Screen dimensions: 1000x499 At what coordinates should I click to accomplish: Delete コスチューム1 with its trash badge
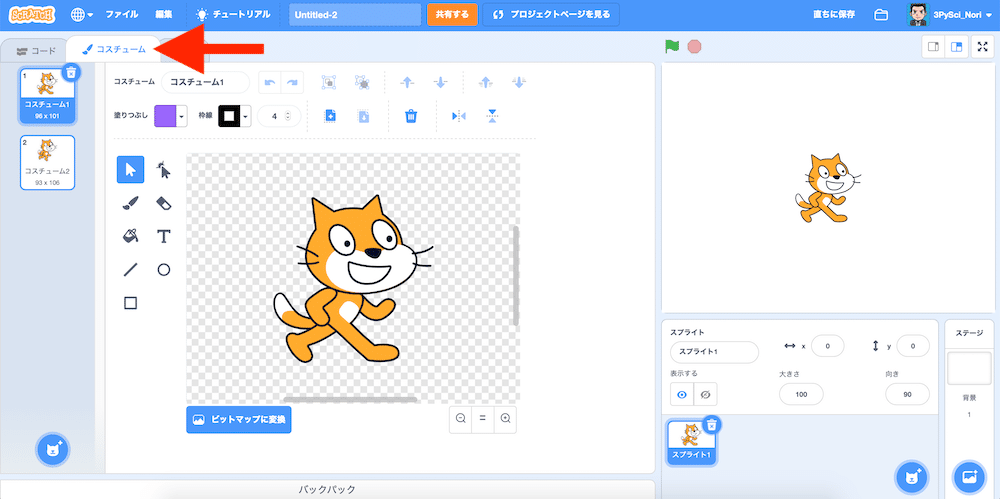click(71, 73)
